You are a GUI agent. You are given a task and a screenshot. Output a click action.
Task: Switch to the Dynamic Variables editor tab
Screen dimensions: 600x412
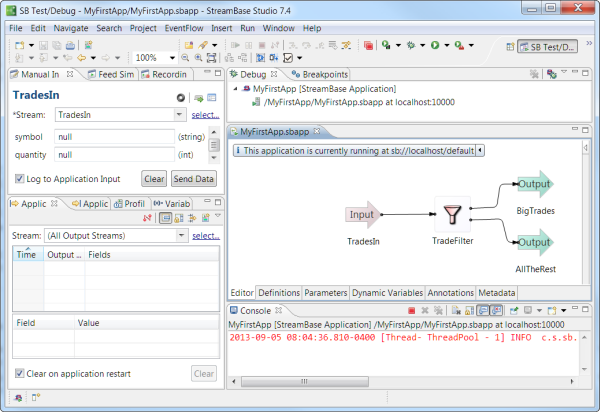coord(388,293)
